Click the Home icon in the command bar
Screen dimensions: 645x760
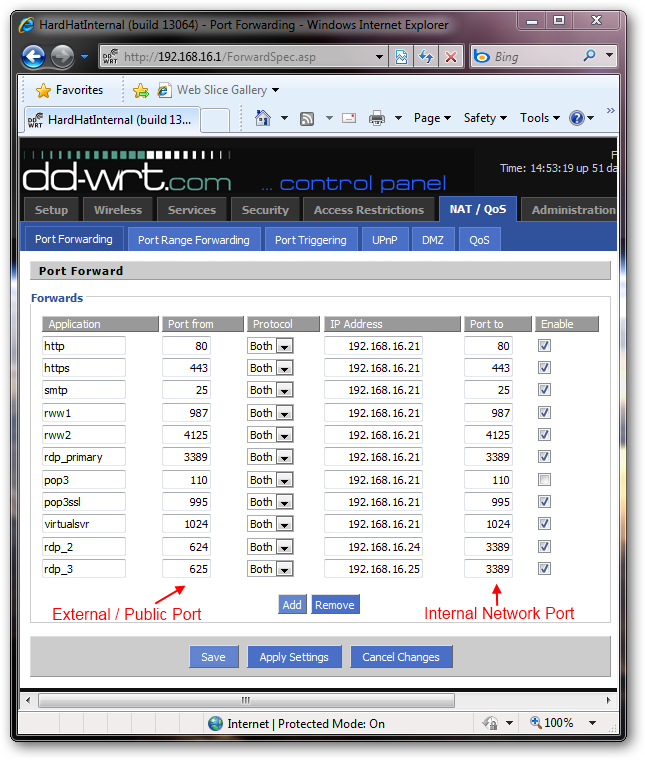point(263,118)
